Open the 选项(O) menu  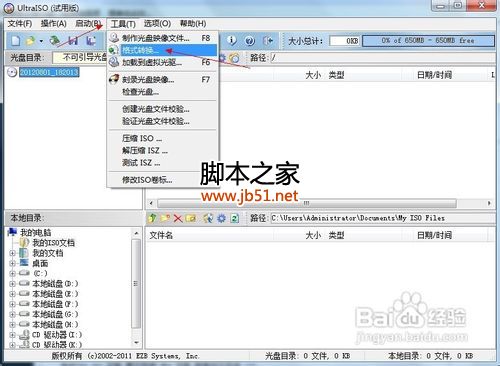[157, 24]
